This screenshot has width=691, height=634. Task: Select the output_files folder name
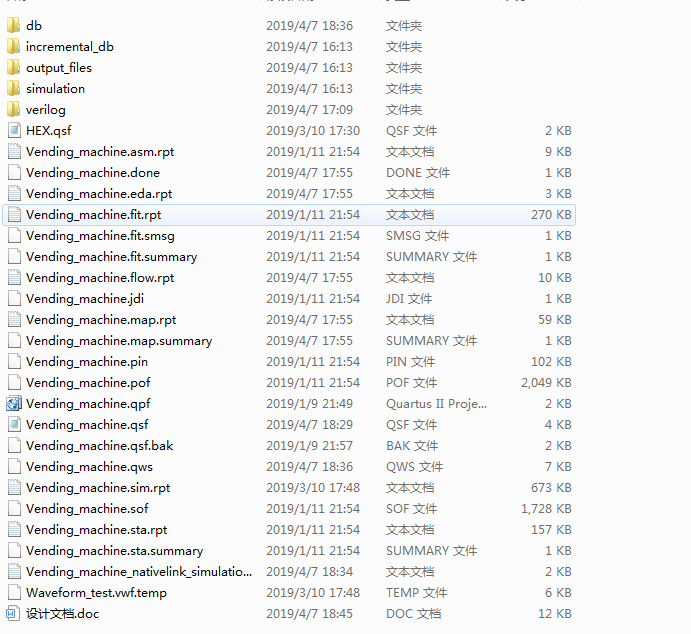[x=59, y=68]
